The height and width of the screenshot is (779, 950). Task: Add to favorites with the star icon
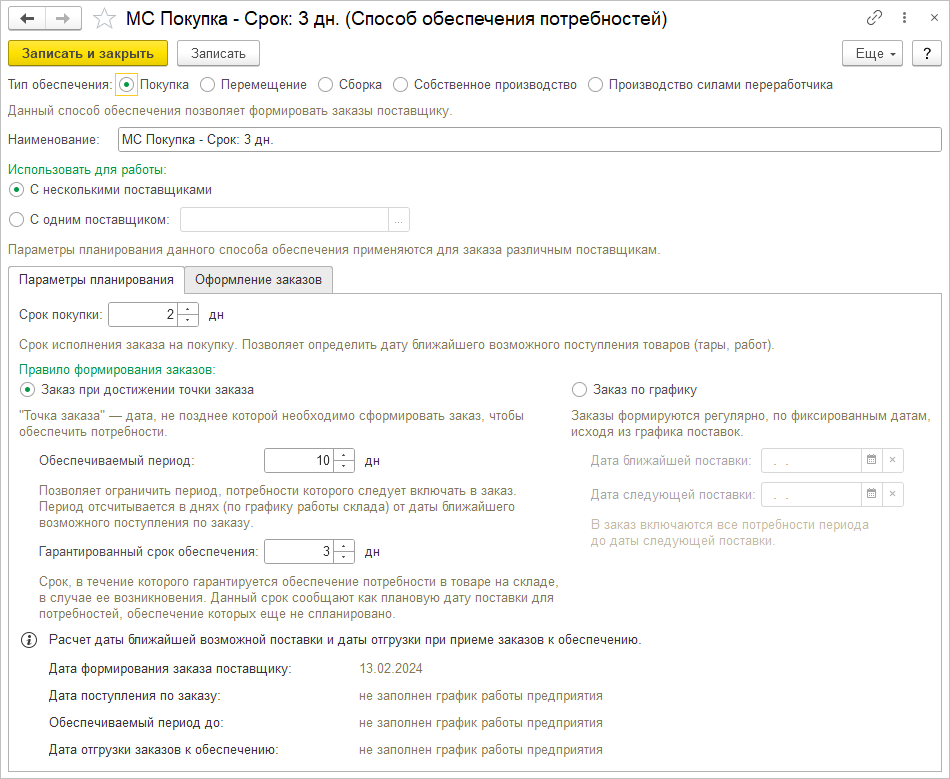[104, 19]
